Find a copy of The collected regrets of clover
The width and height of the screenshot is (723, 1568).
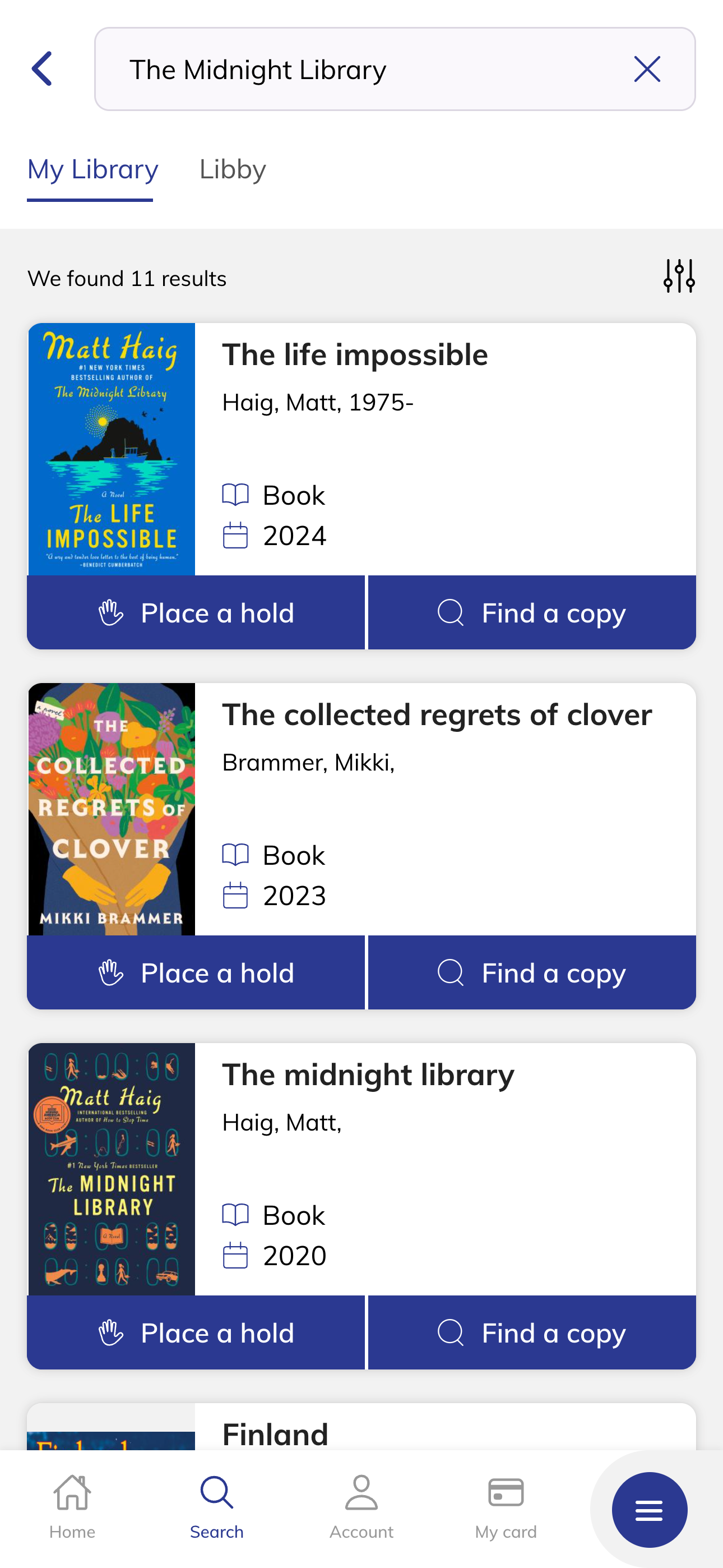click(x=532, y=972)
